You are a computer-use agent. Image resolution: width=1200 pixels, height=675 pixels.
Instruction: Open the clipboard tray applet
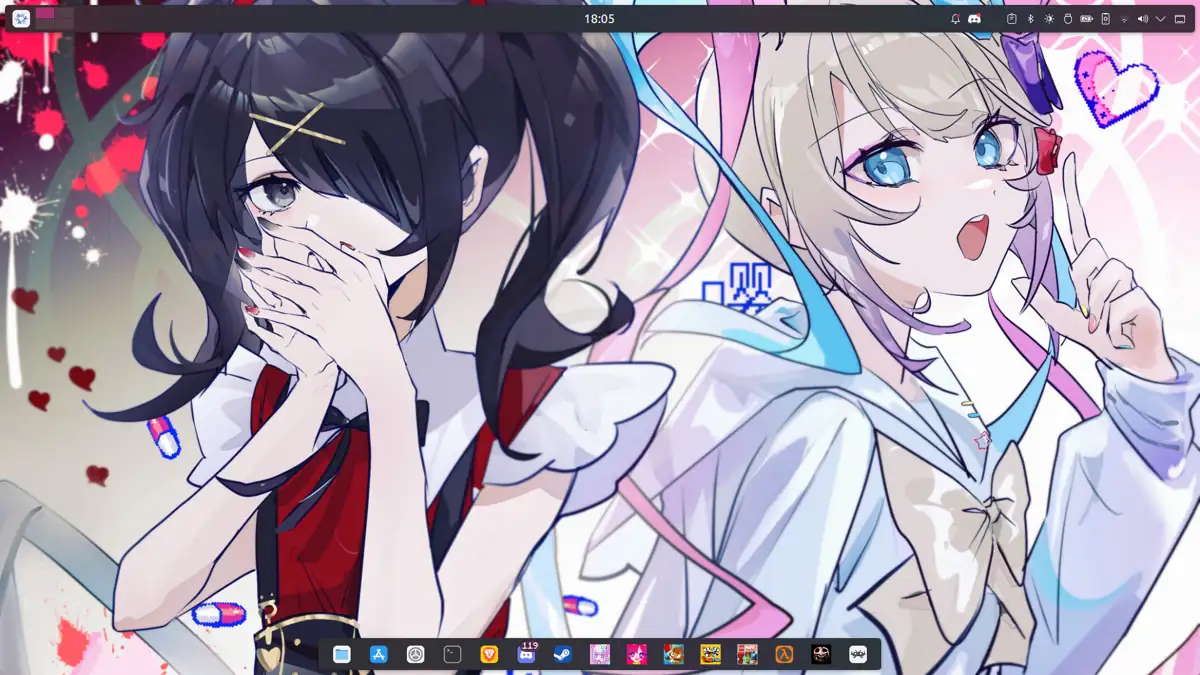tap(1012, 19)
